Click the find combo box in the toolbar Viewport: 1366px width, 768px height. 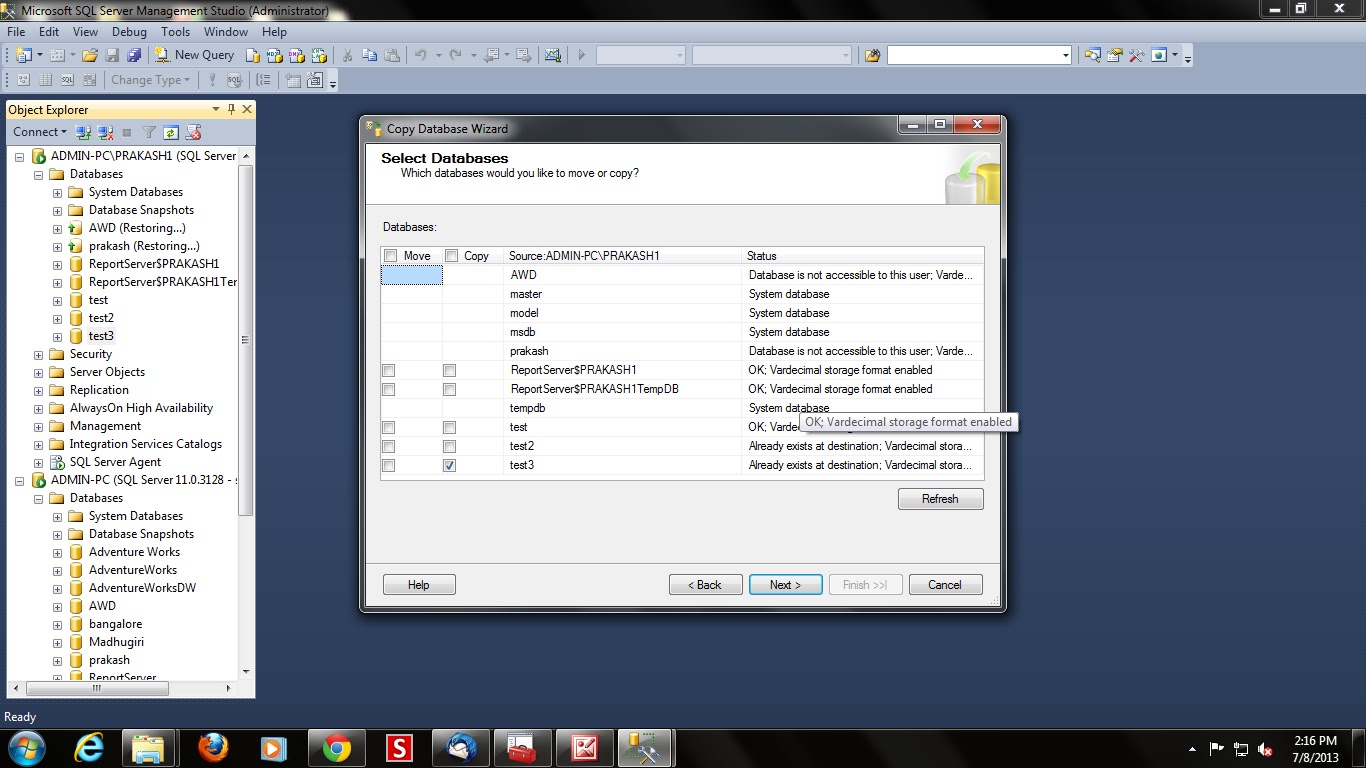[979, 55]
